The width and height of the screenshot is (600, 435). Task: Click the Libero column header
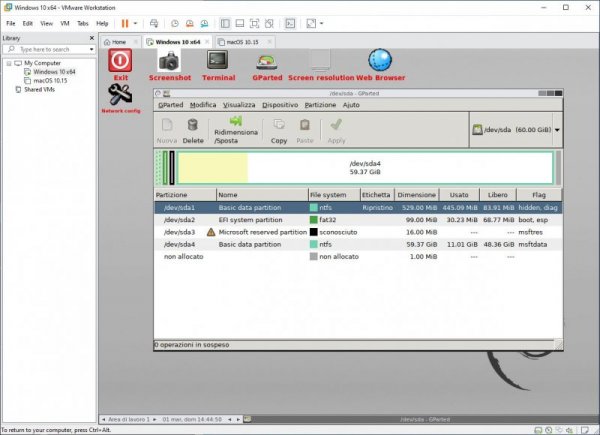click(x=497, y=195)
